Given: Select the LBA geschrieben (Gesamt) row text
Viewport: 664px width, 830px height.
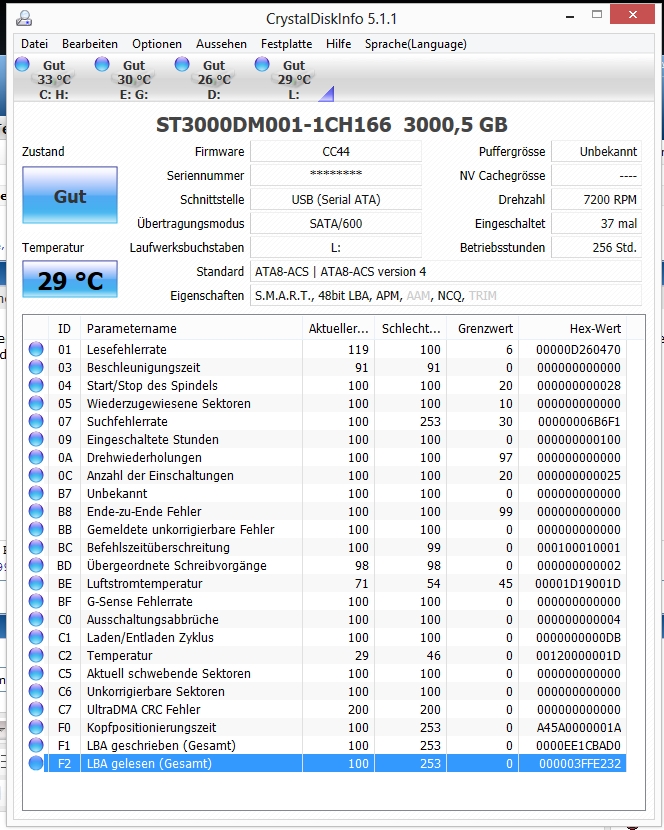Looking at the screenshot, I should point(161,745).
